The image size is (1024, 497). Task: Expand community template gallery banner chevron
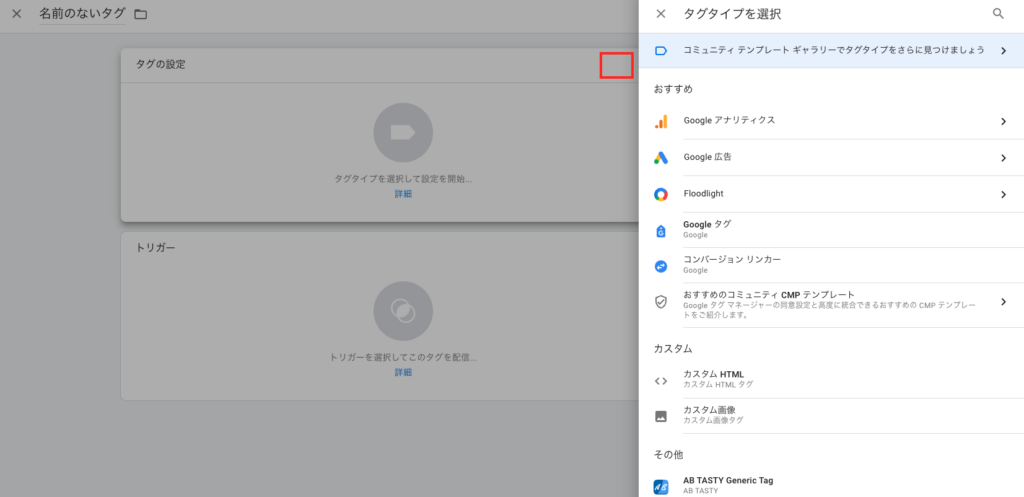(x=1004, y=50)
